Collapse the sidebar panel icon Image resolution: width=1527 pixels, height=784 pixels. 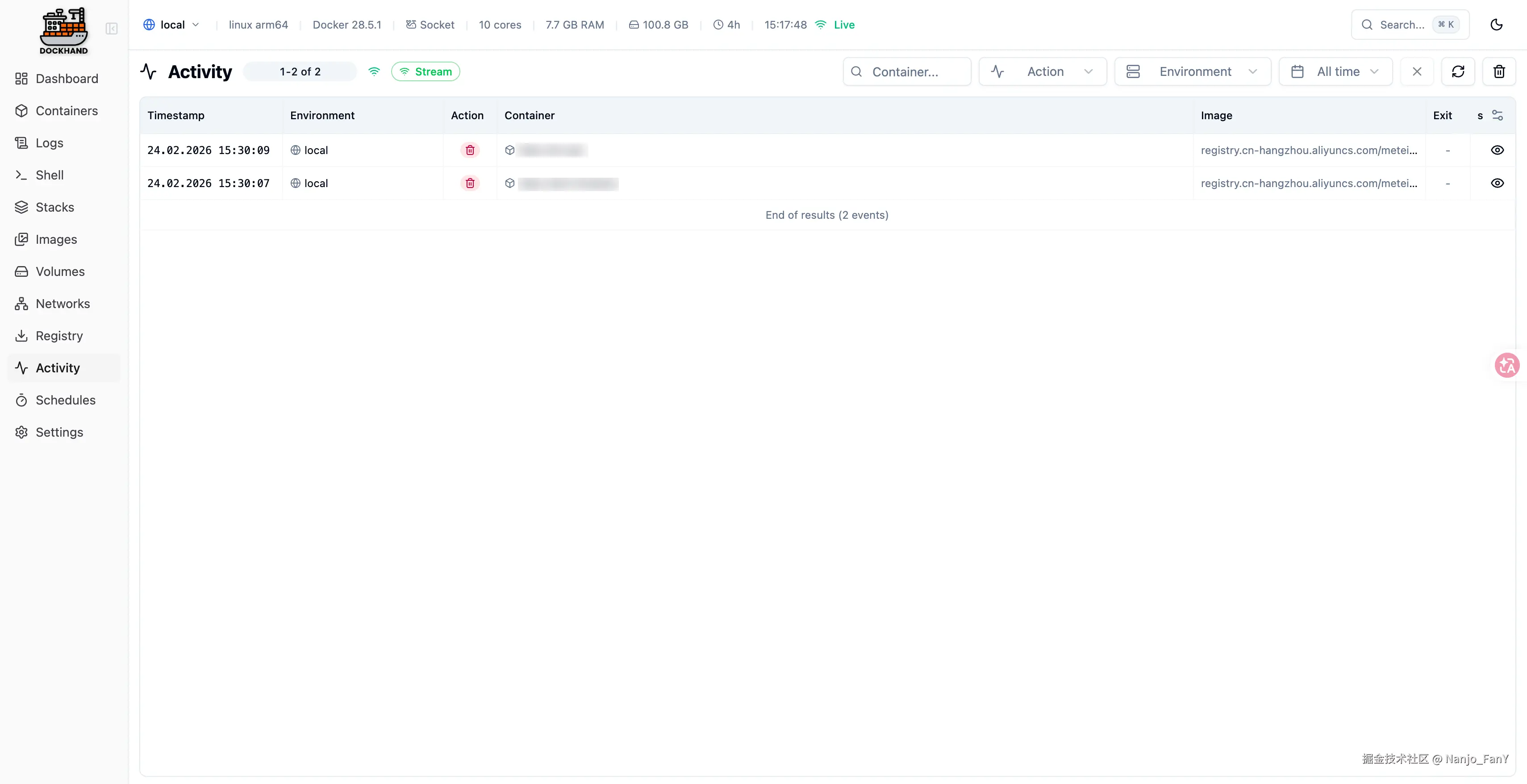[x=112, y=29]
